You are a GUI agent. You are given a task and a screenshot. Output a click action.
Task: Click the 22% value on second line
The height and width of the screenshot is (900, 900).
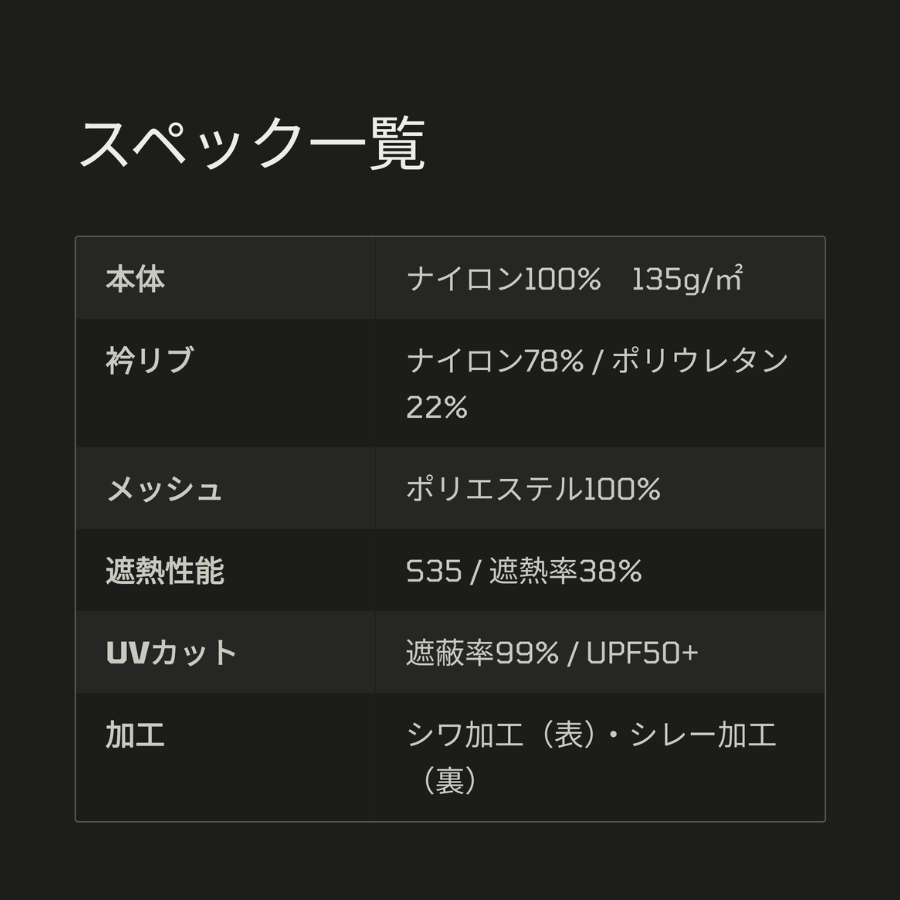tap(436, 408)
